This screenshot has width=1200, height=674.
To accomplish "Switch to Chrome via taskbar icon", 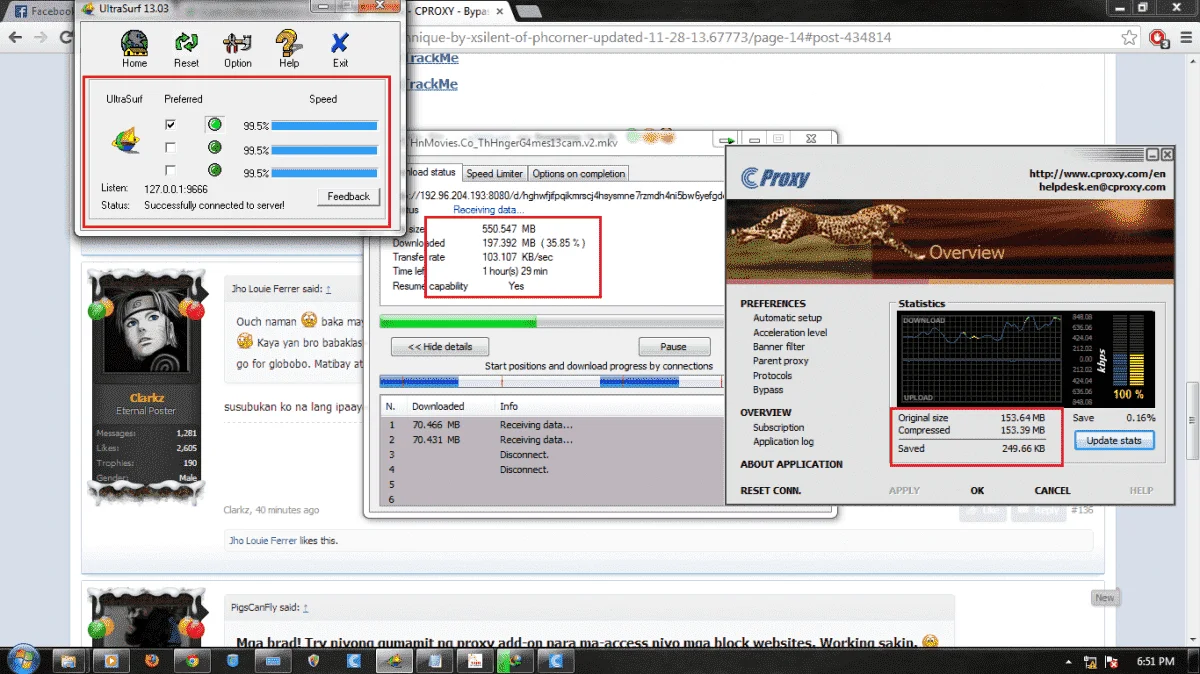I will 191,660.
